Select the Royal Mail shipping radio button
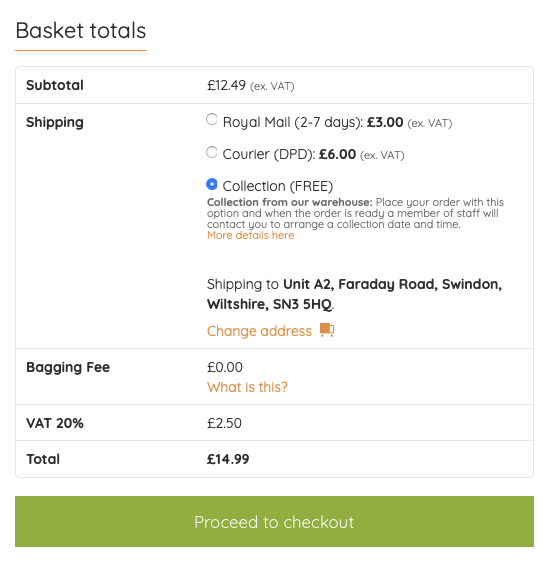Screen dimensions: 551x575 pyautogui.click(x=212, y=119)
